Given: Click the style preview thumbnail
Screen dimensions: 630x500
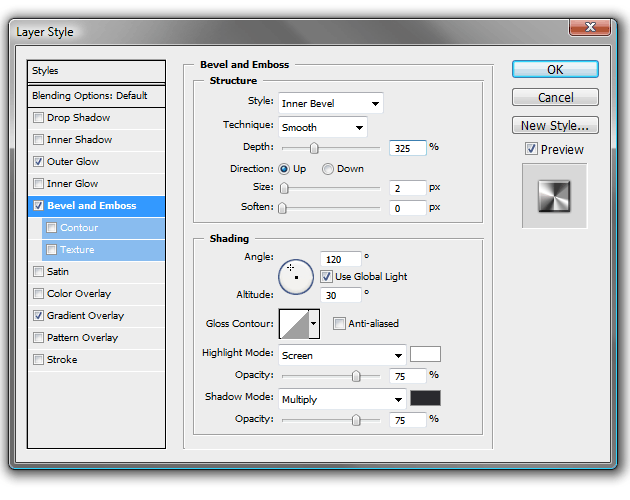Looking at the screenshot, I should pos(554,196).
